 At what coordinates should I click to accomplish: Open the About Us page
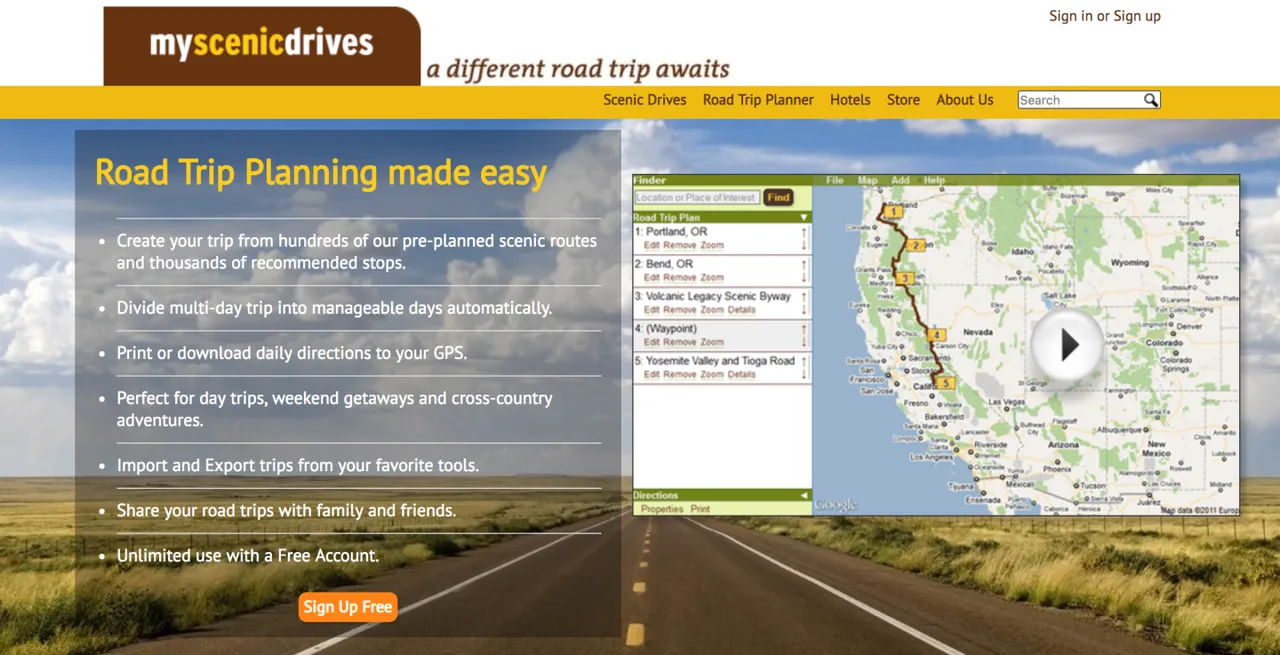(x=965, y=100)
